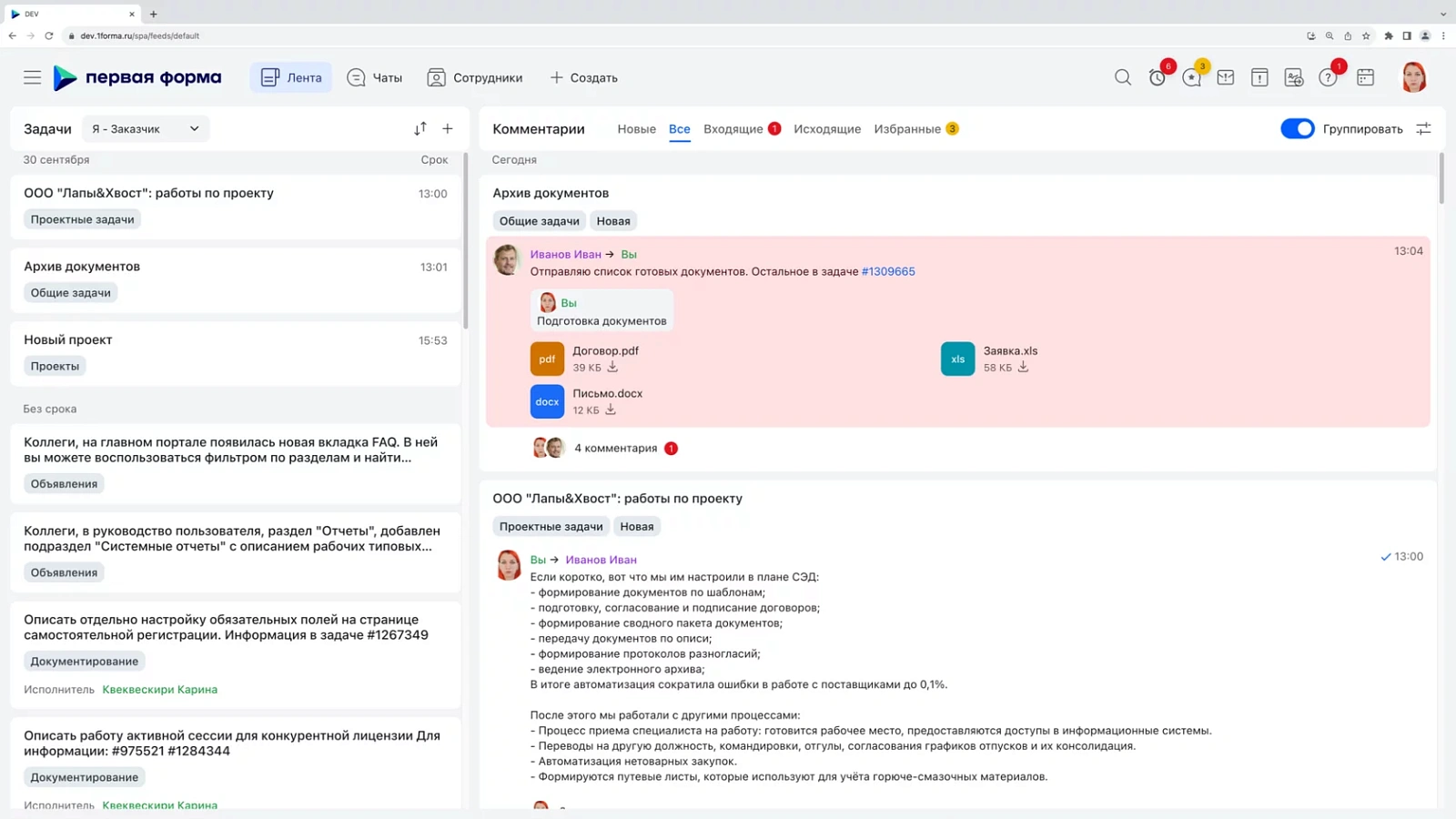Open the Создать menu
This screenshot has height=819, width=1456.
[583, 77]
